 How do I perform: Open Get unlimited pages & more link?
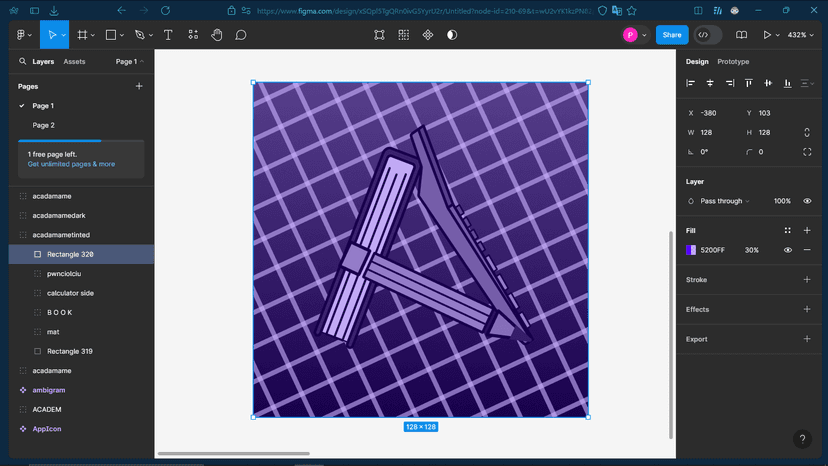(71, 164)
